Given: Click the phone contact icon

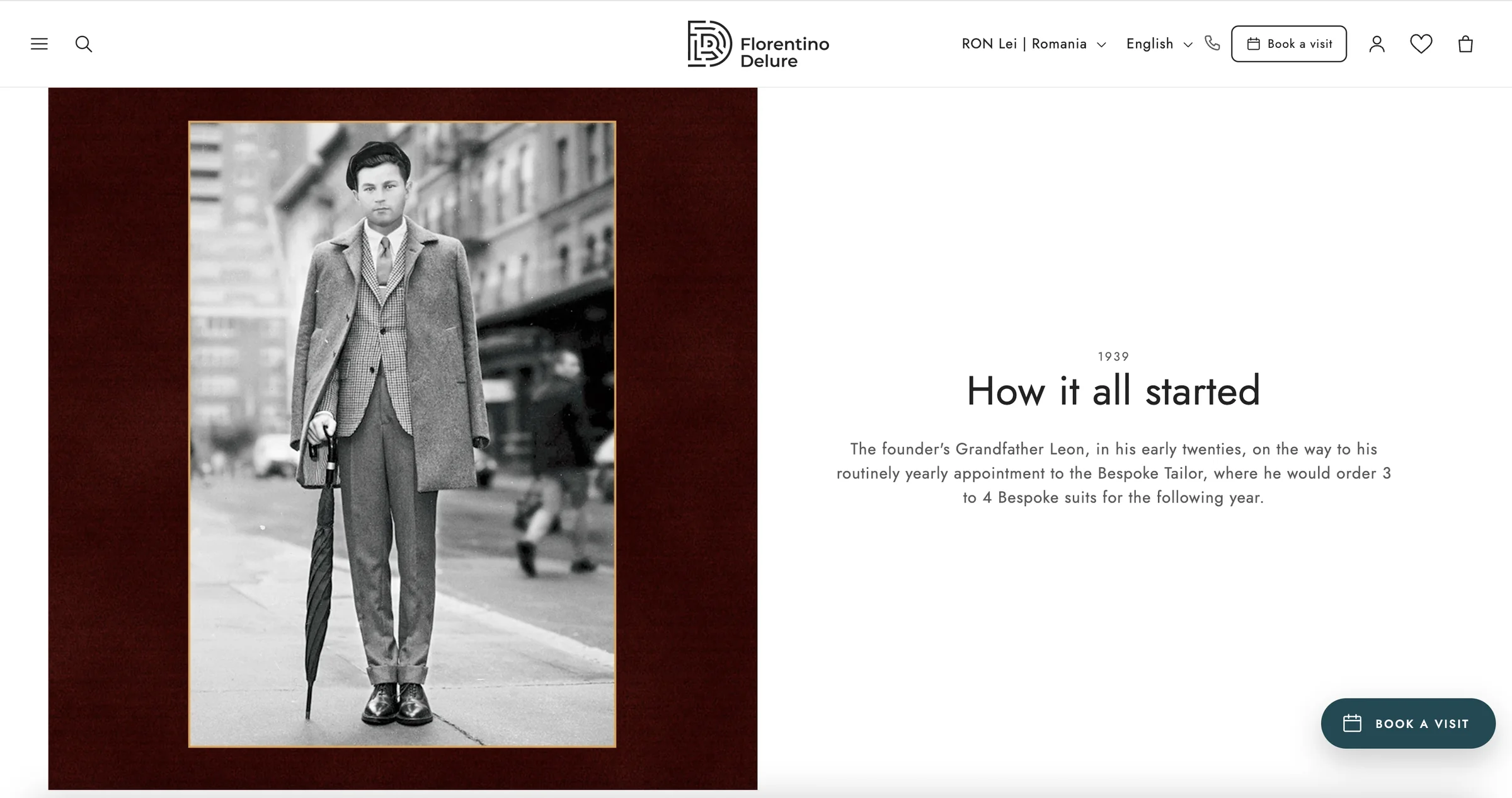Looking at the screenshot, I should pyautogui.click(x=1212, y=43).
